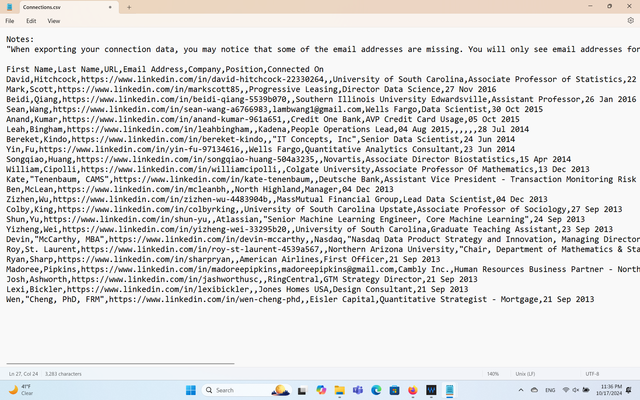This screenshot has width=640, height=400.
Task: Click the Lexi,Bickler row
Action: 237,289
